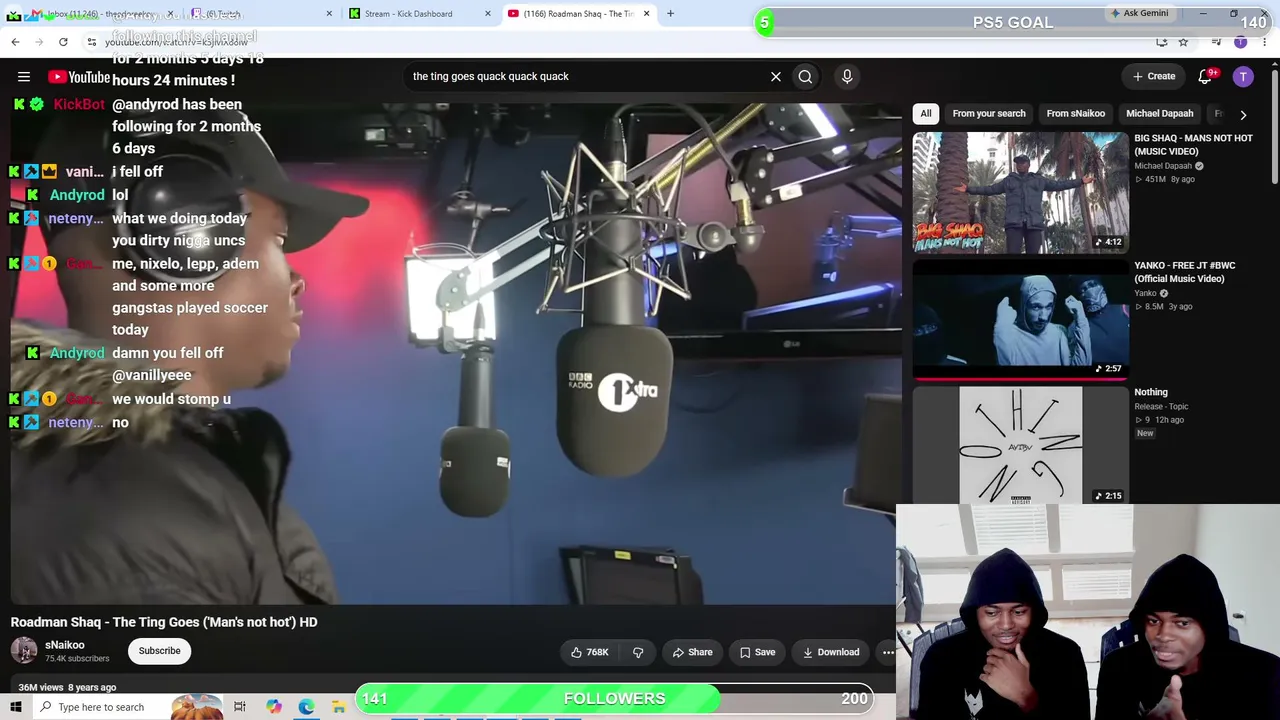Like the video with thumbs up
The height and width of the screenshot is (720, 1280).
pyautogui.click(x=589, y=652)
